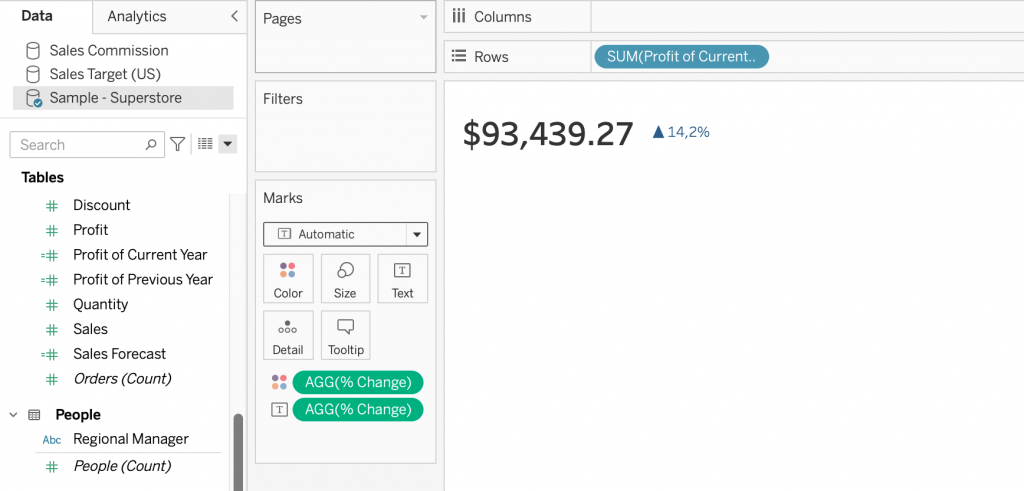Click the Sample - Superstore data source icon
1024x491 pixels.
pos(33,98)
